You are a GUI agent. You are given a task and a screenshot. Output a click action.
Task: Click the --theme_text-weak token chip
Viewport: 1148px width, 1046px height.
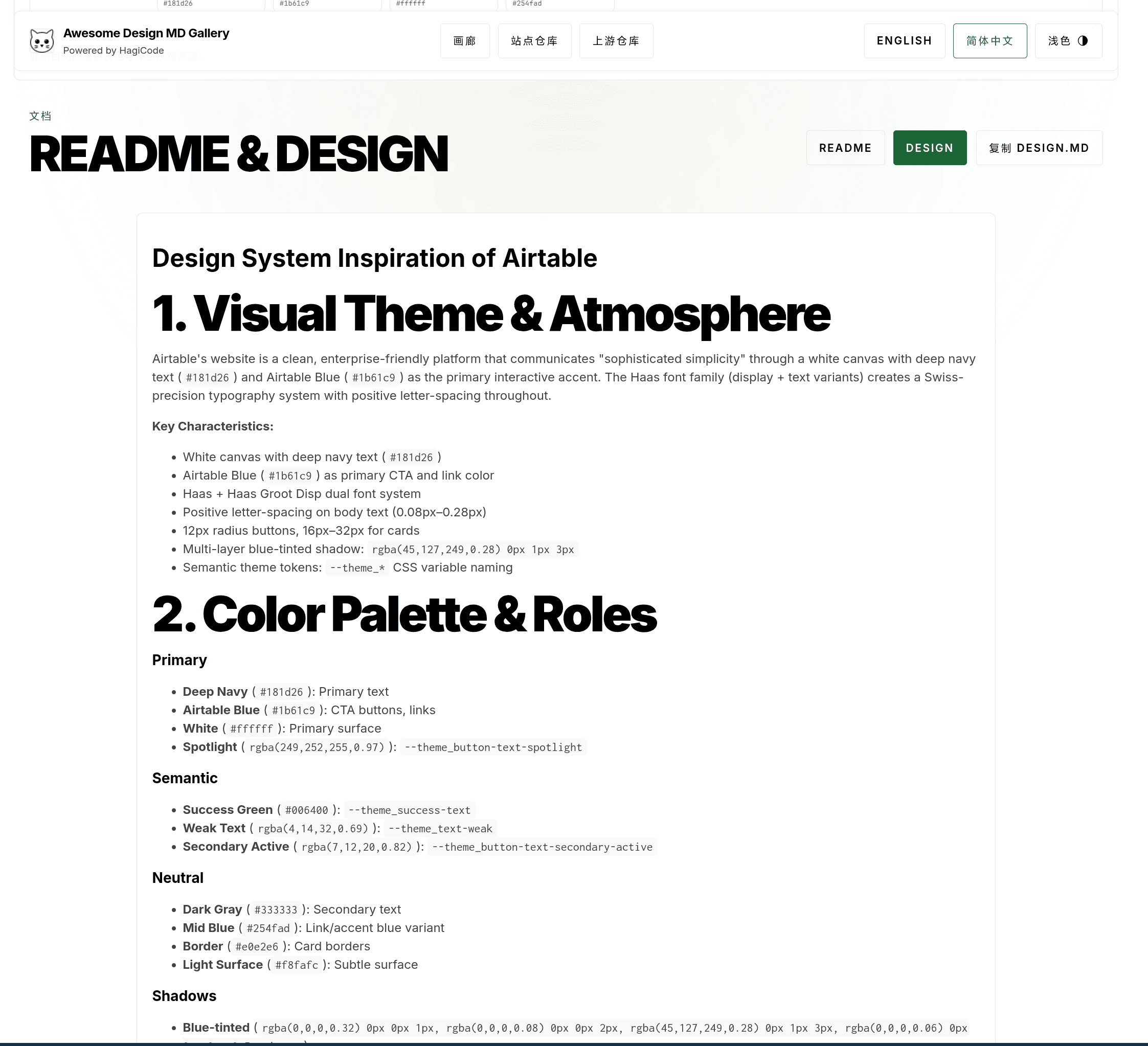440,829
